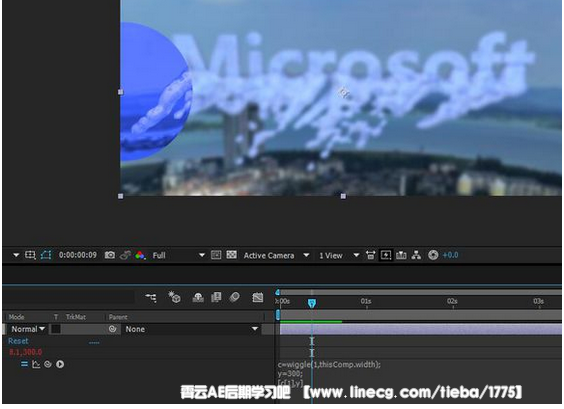Toggle the Hide Shy Layers icon
Viewport: 564px width, 409px height.
[x=198, y=297]
